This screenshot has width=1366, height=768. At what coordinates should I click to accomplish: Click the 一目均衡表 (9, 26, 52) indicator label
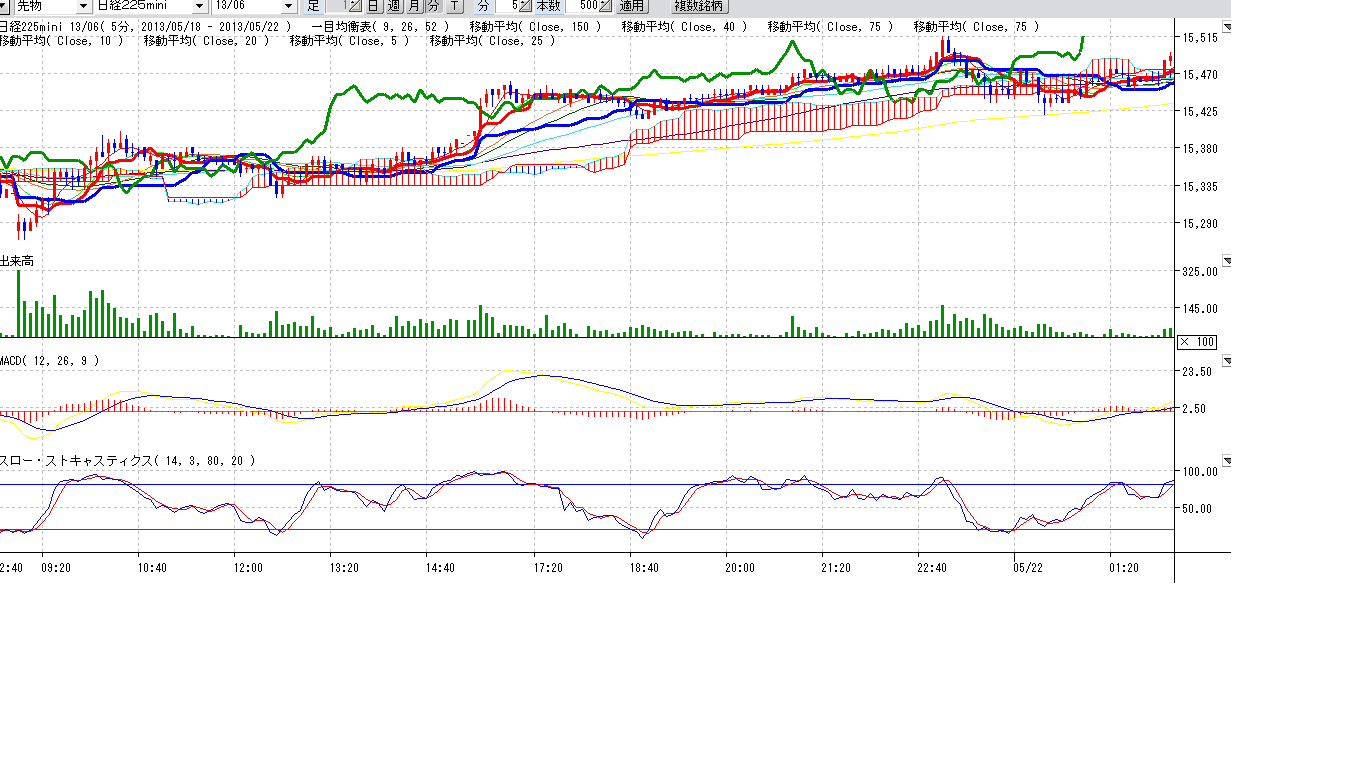coord(380,27)
